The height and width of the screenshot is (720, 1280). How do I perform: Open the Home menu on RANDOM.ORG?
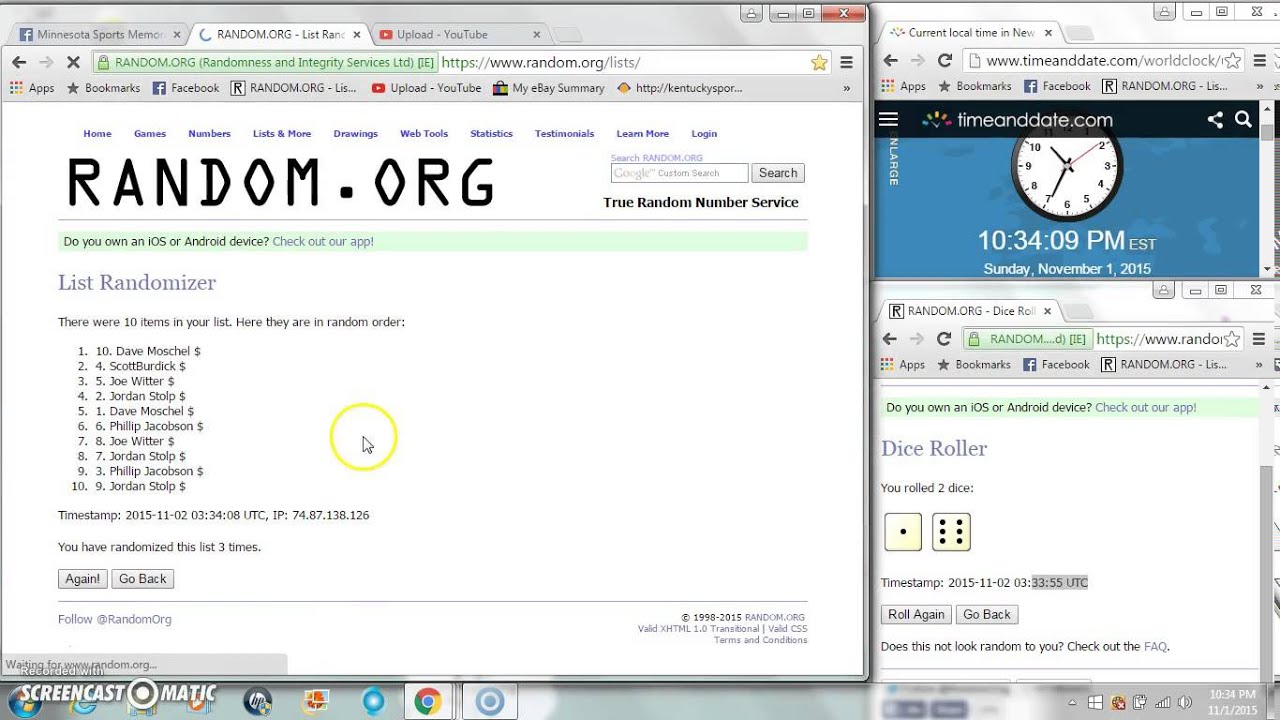coord(97,133)
